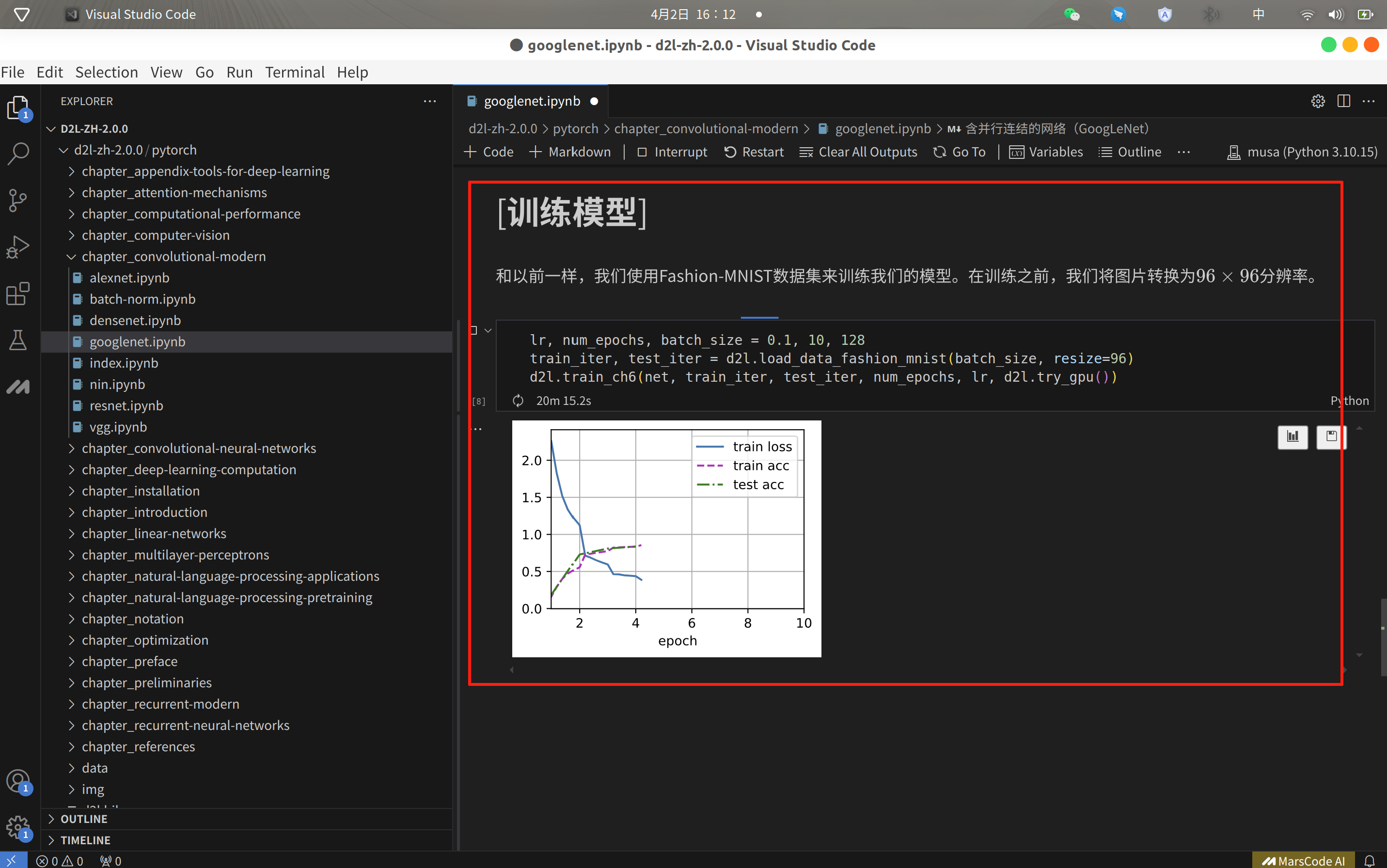The height and width of the screenshot is (868, 1387).
Task: Save the training plot output image
Action: [1331, 437]
